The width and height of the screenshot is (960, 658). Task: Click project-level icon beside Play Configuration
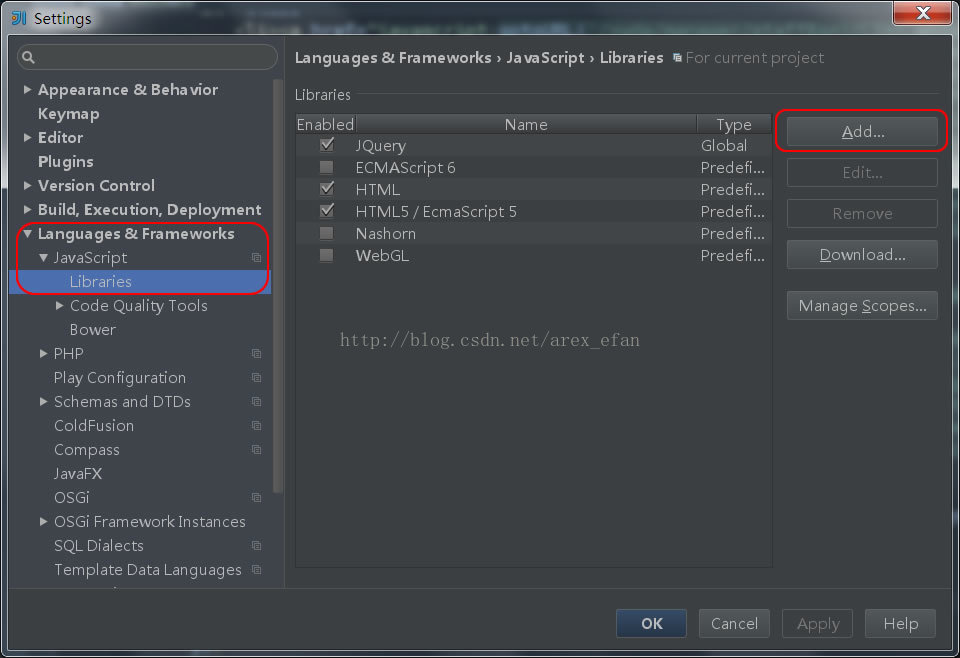[x=257, y=378]
